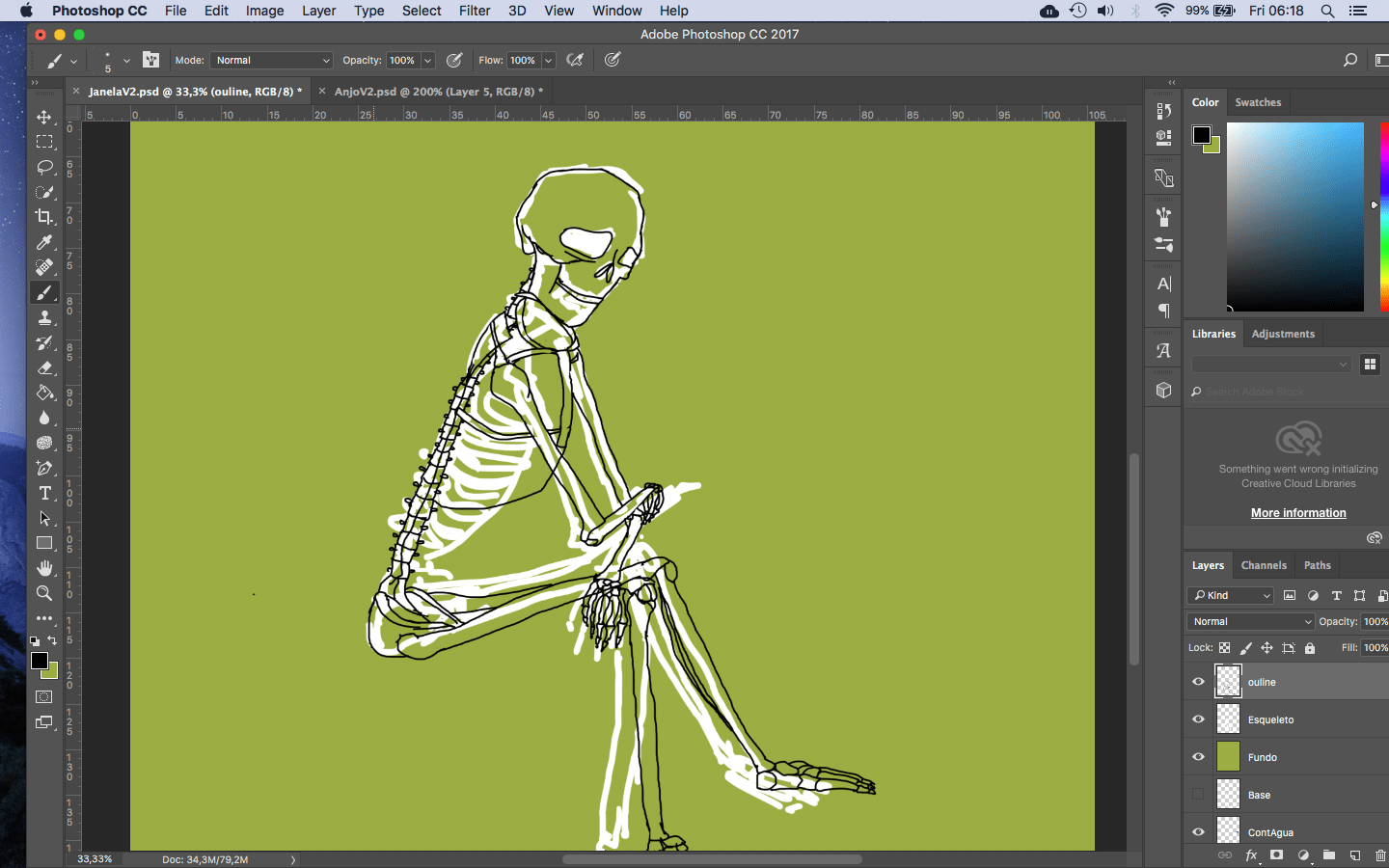The width and height of the screenshot is (1389, 868).
Task: Switch to the AnjoV2.psd document tab
Action: 438,92
